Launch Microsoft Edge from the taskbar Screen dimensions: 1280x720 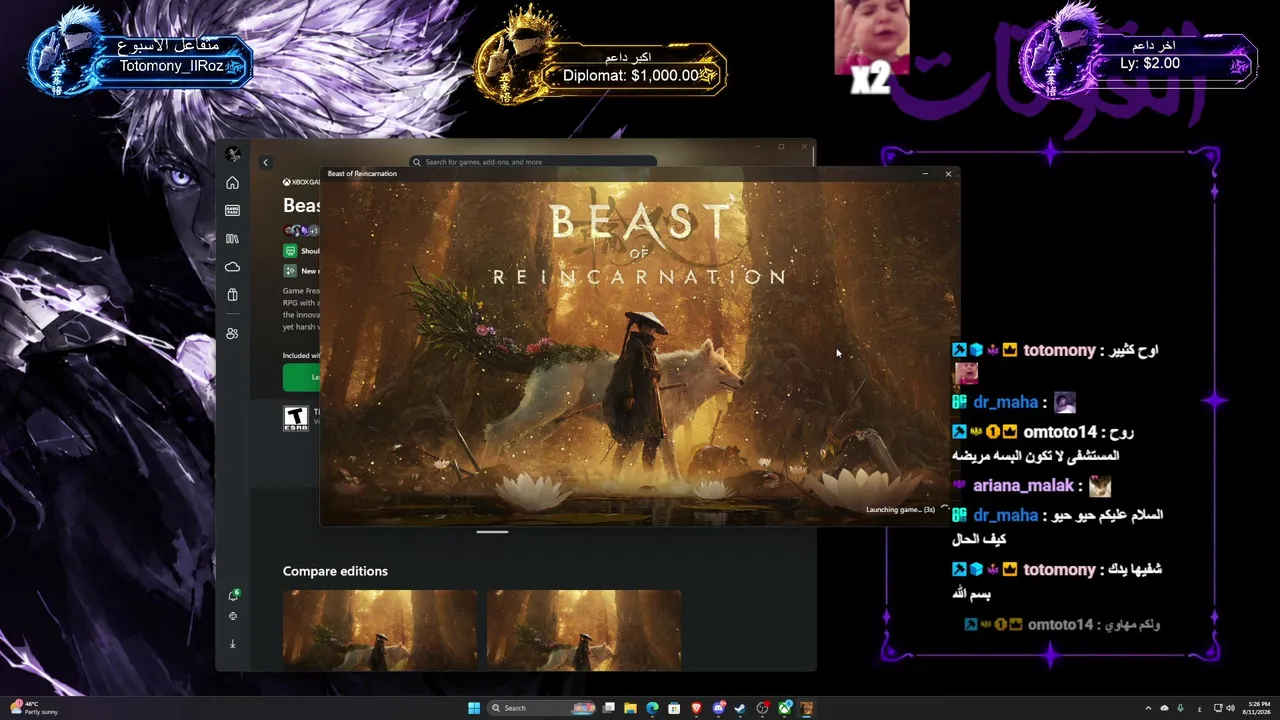[x=653, y=708]
